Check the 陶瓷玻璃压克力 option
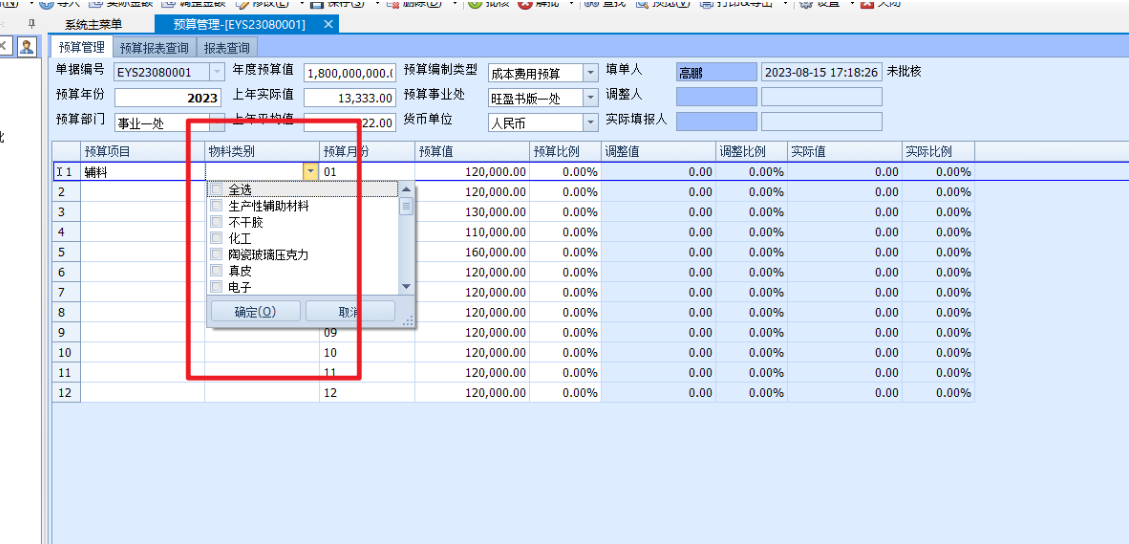Screen dimensions: 1129x544 pyautogui.click(x=216, y=255)
